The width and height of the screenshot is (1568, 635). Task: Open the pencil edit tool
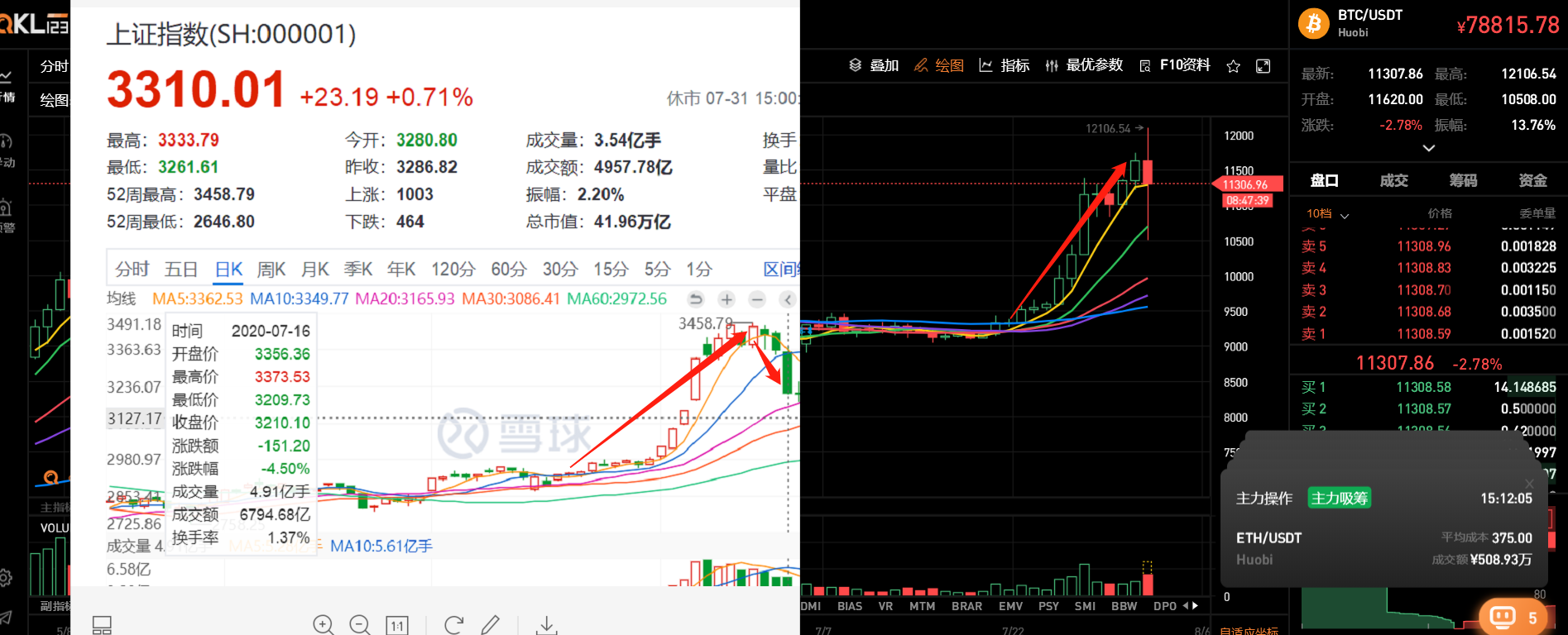point(491,625)
